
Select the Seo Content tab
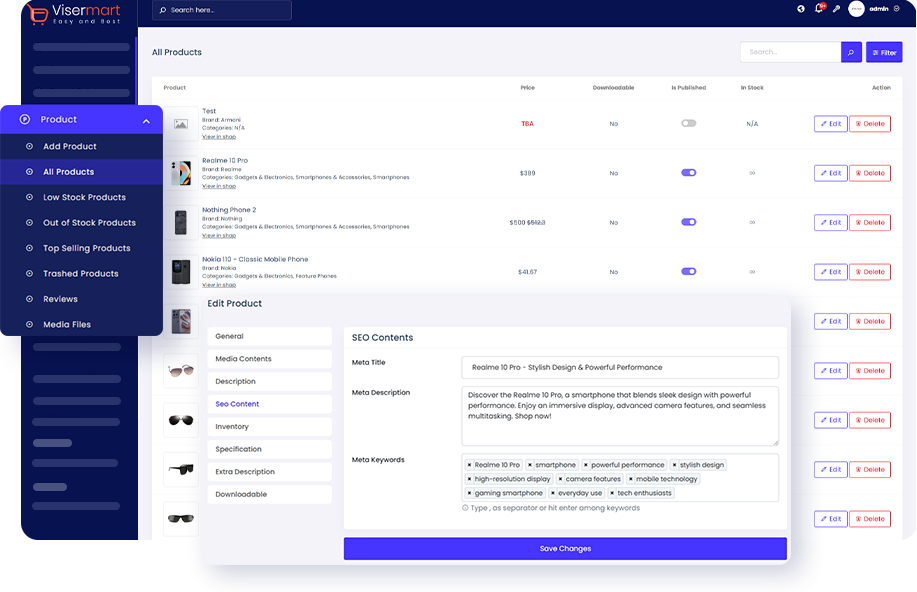269,404
